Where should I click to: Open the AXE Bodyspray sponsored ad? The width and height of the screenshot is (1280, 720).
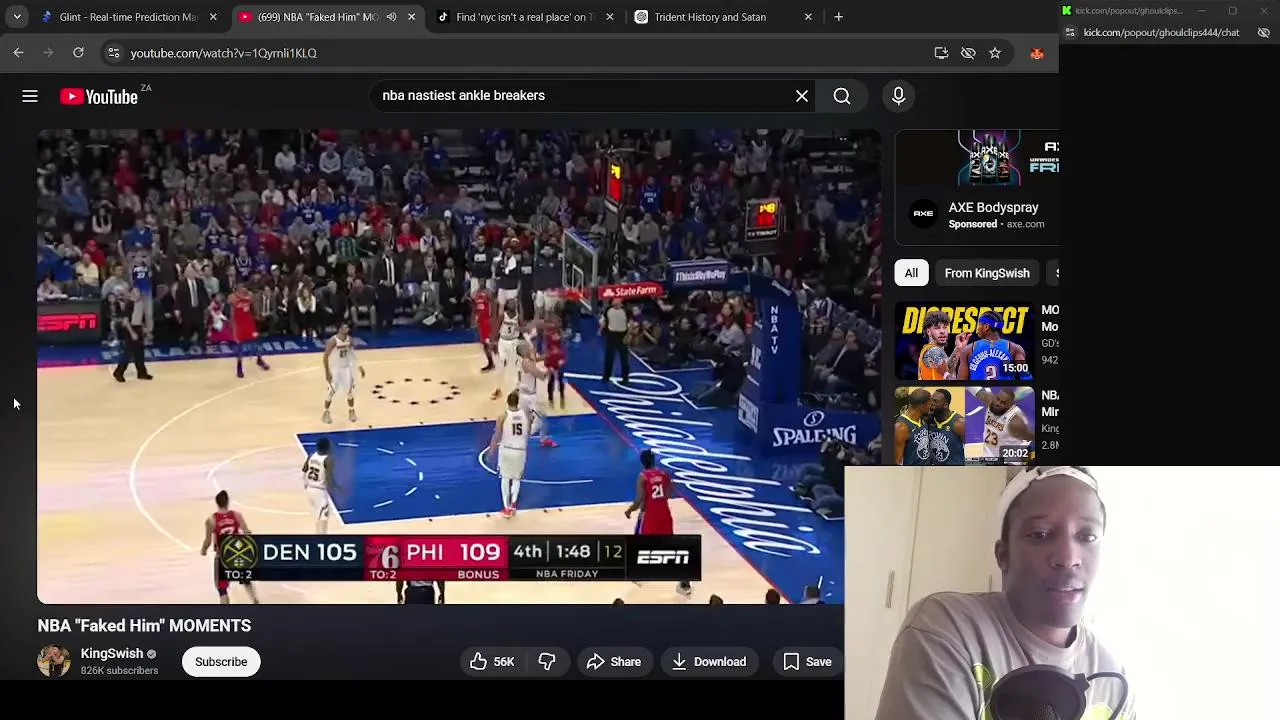pyautogui.click(x=993, y=208)
